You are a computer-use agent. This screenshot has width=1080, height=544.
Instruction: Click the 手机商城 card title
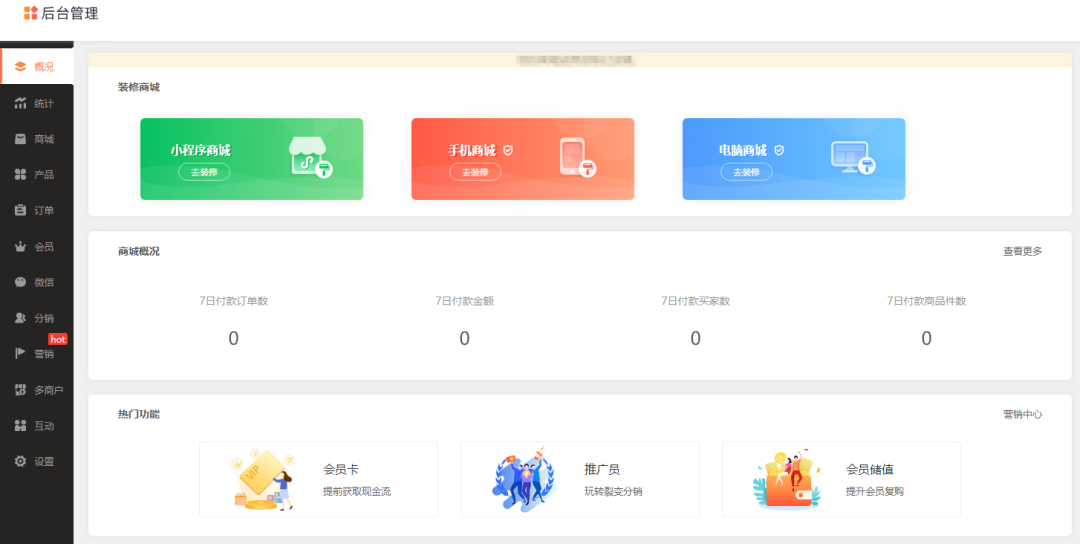(x=472, y=150)
